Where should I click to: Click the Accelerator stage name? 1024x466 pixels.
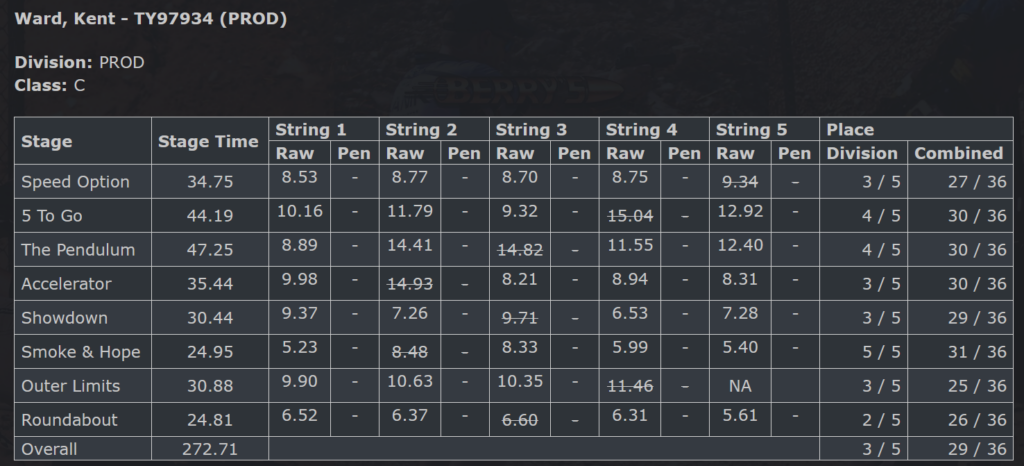[x=66, y=284]
